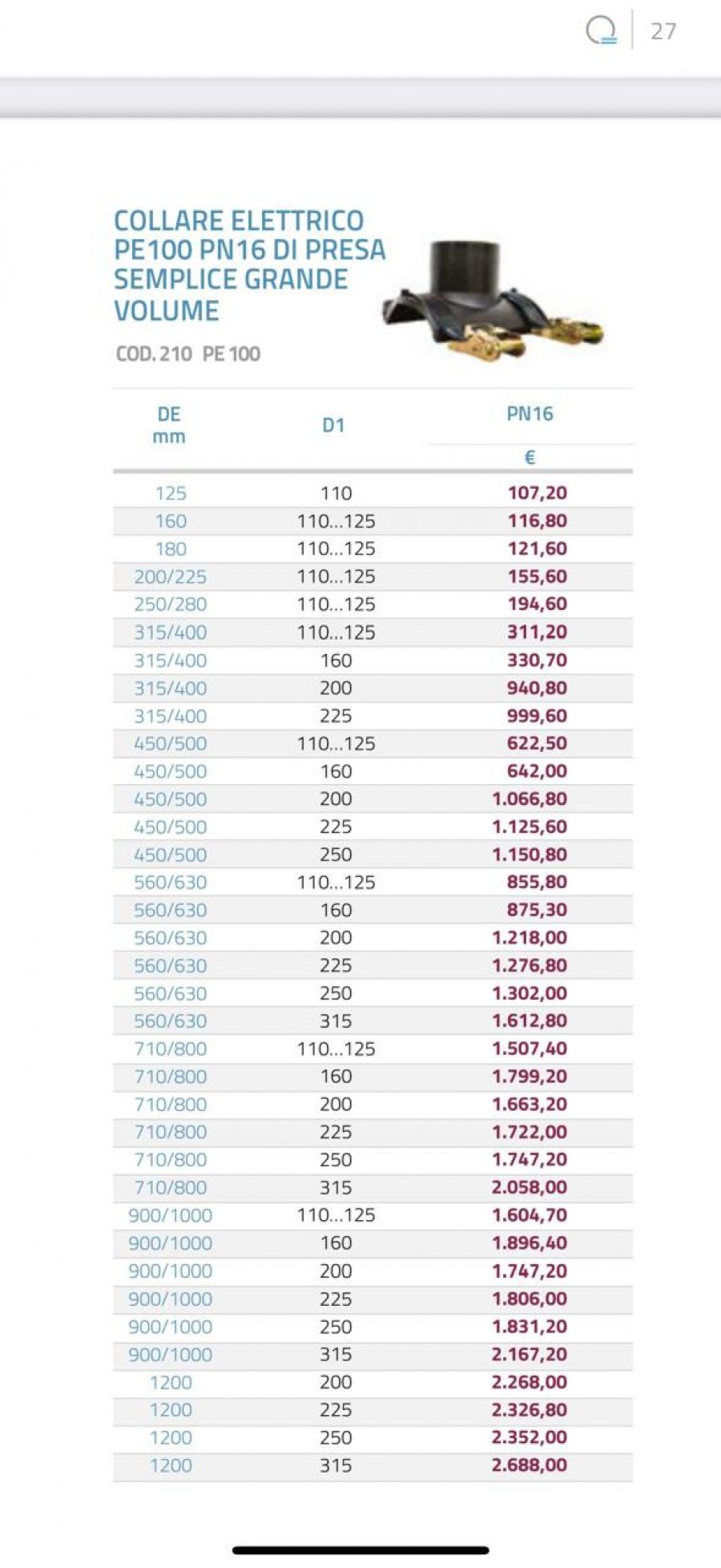Click the COD. 210 PE 100 code label
This screenshot has height=1568, width=721.
tap(188, 354)
